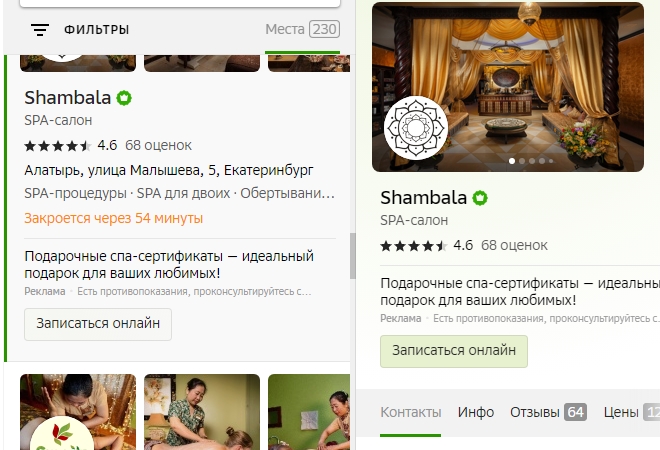Click green Записаться онлайн button in right panel

click(454, 351)
